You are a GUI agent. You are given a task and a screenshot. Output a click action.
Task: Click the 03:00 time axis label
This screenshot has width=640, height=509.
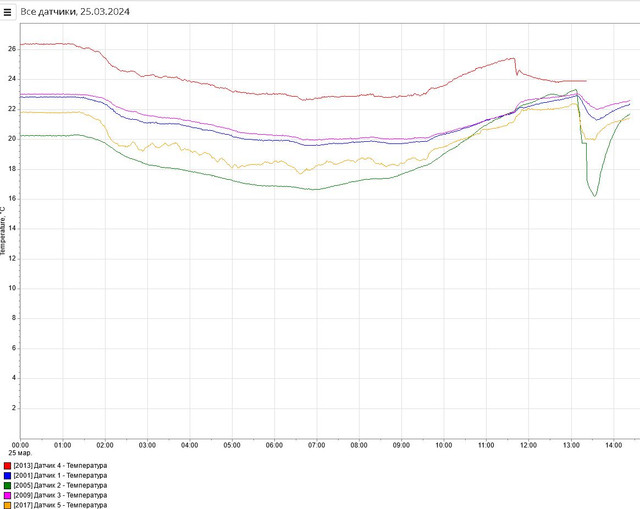[x=147, y=445]
